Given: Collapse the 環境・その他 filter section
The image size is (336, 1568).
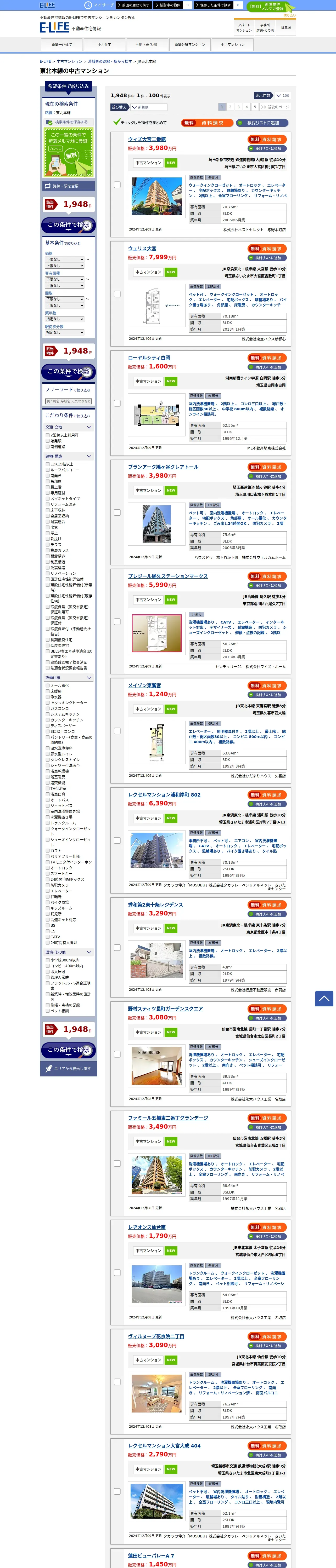Looking at the screenshot, I should click(x=68, y=952).
